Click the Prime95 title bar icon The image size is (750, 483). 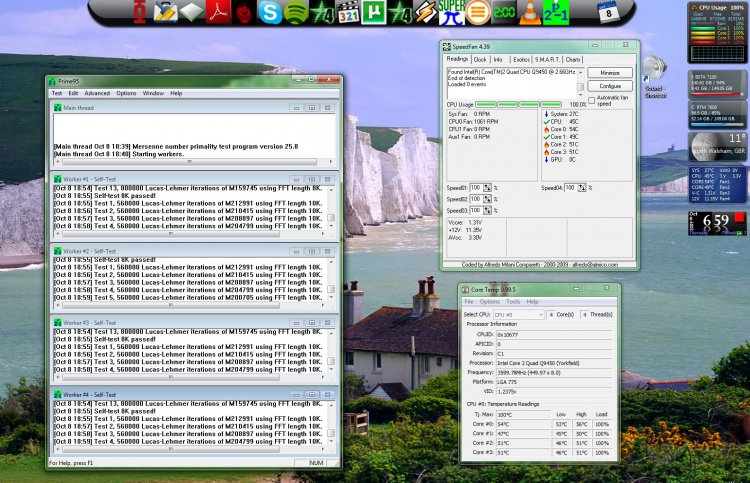click(x=52, y=81)
